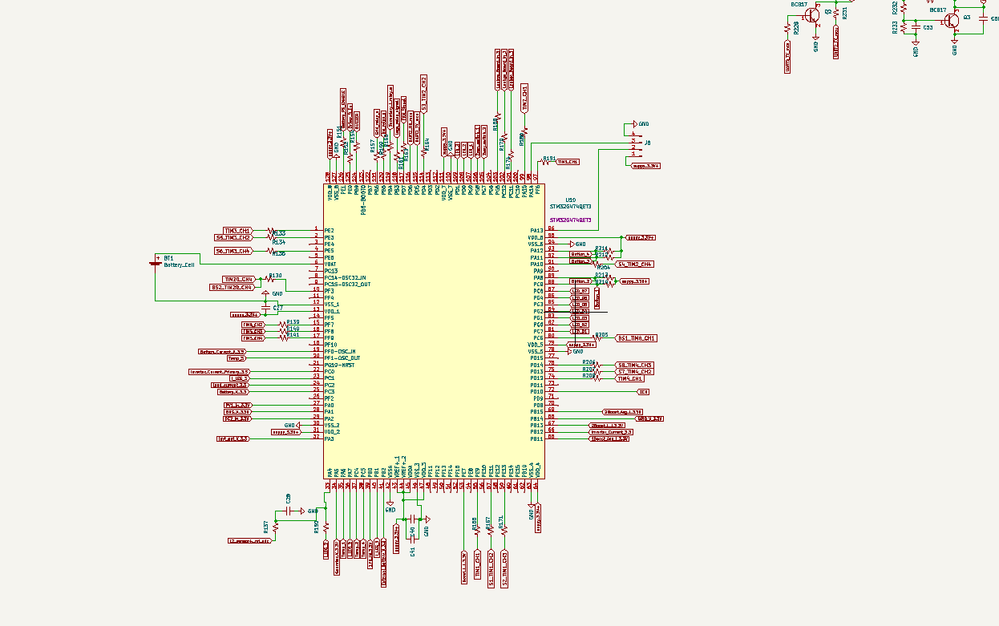Select capacitor C40 symbol
This screenshot has height=626, width=999.
tap(413, 518)
